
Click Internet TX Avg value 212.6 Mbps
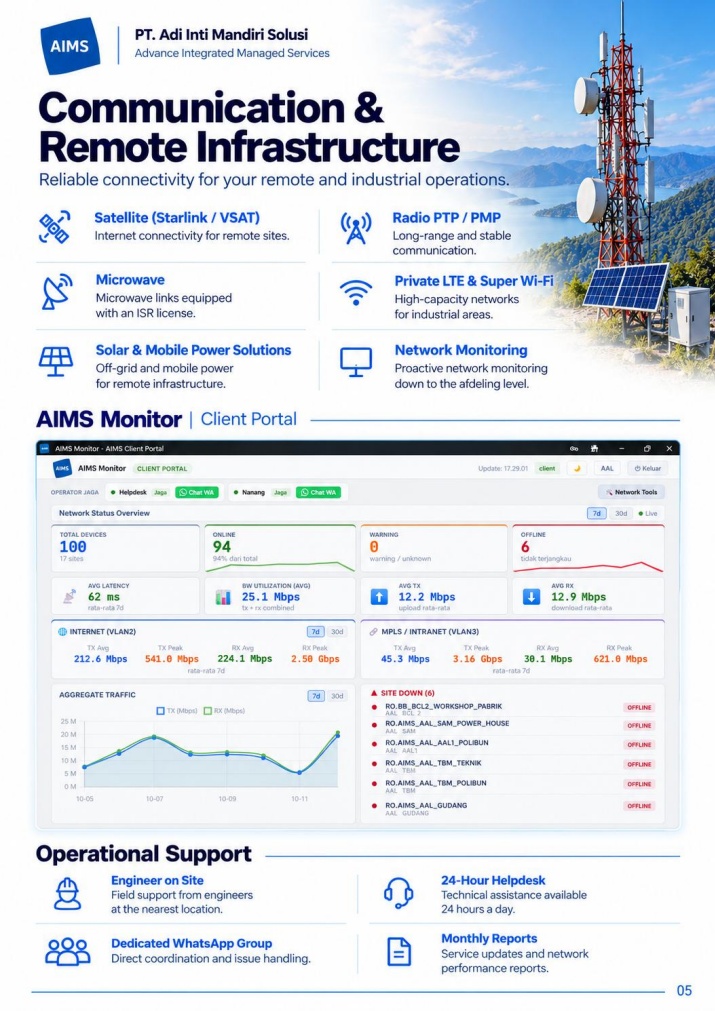point(101,659)
